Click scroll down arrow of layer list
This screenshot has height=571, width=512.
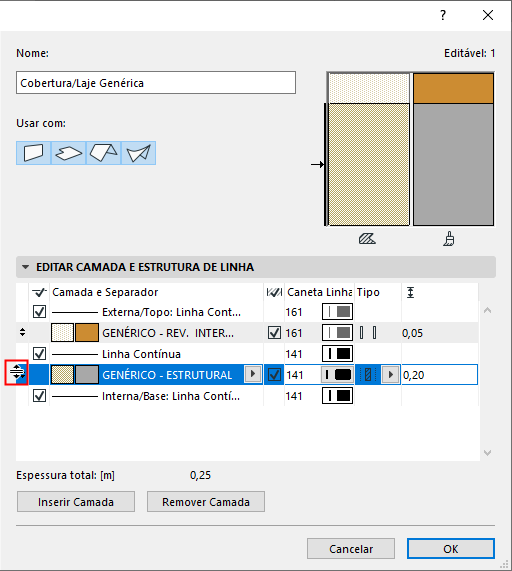488,453
